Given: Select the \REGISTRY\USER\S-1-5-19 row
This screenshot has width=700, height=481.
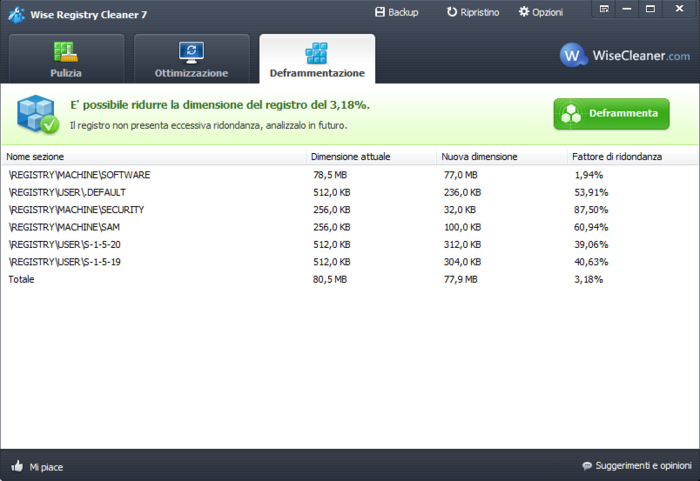Looking at the screenshot, I should coord(65,262).
